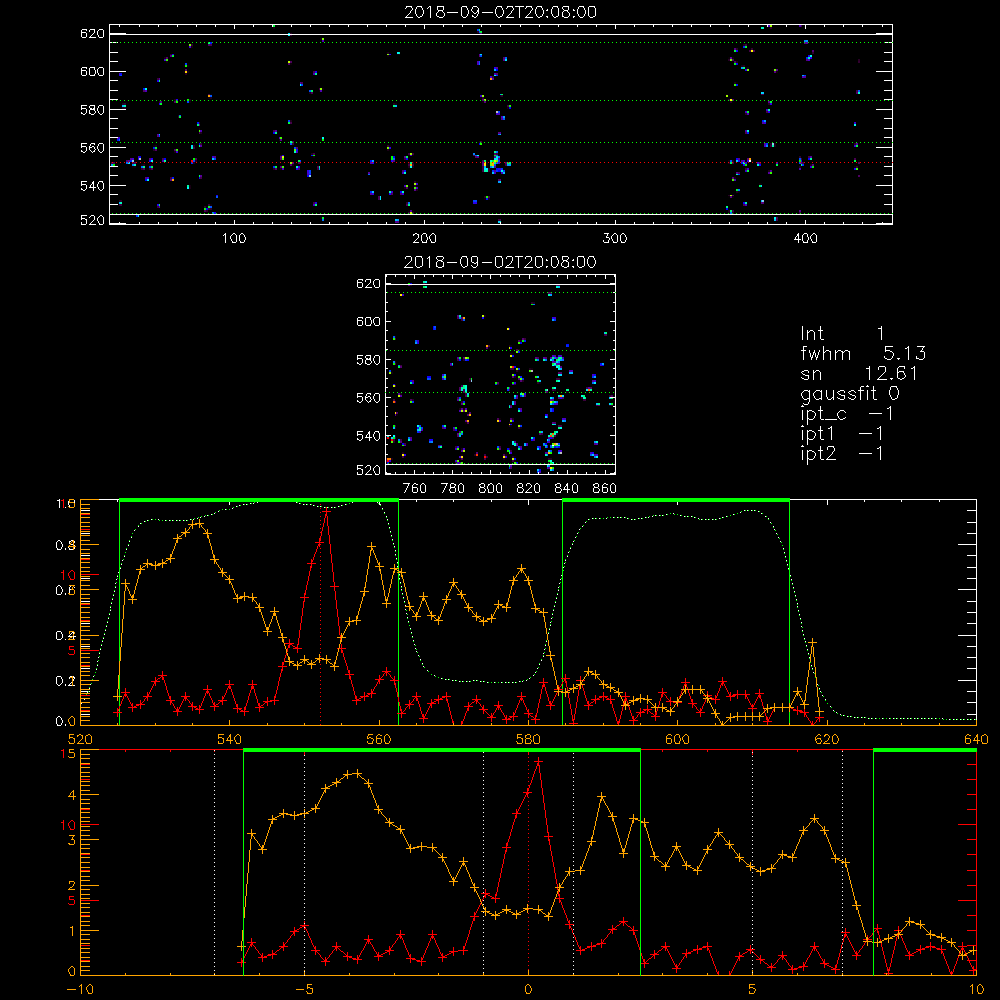Click x-axis label 780 on middle plot

(453, 489)
